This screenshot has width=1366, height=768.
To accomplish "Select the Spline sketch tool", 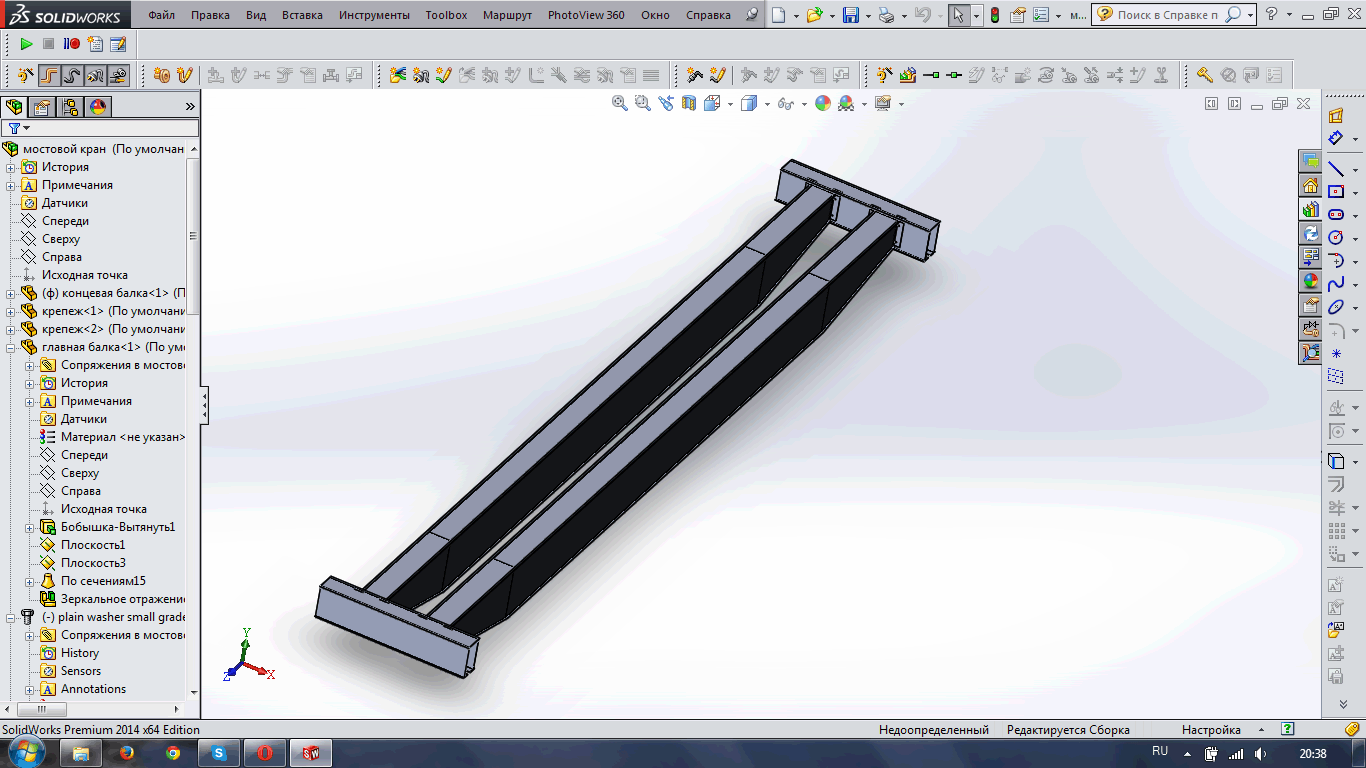I will (1336, 284).
